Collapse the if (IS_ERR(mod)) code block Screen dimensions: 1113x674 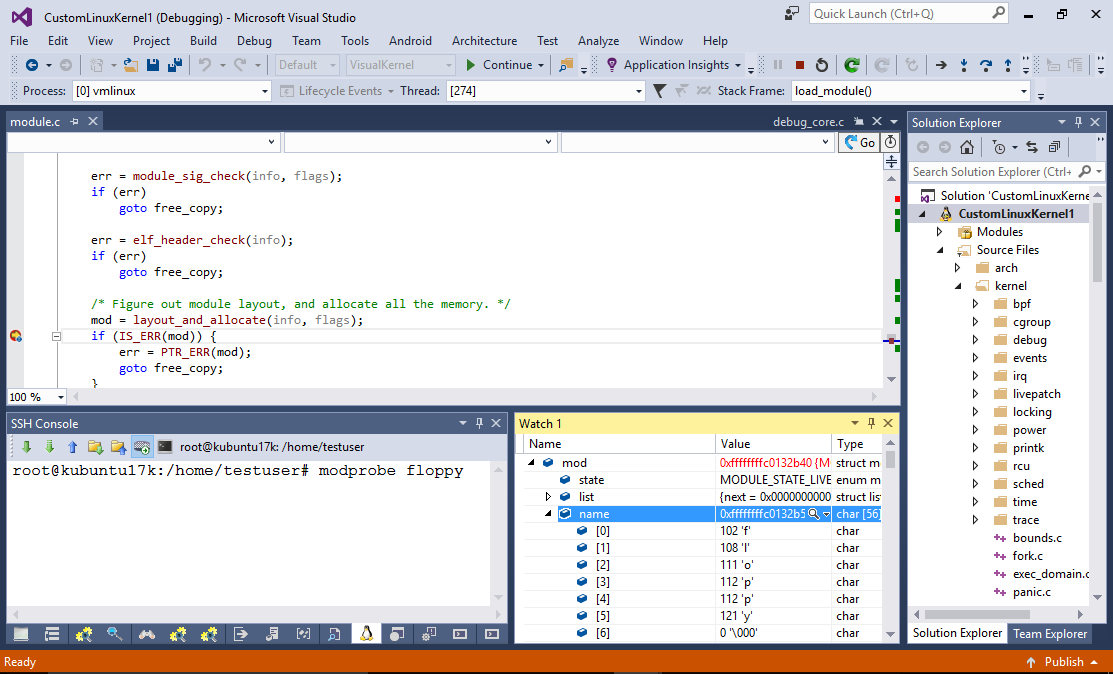56,336
